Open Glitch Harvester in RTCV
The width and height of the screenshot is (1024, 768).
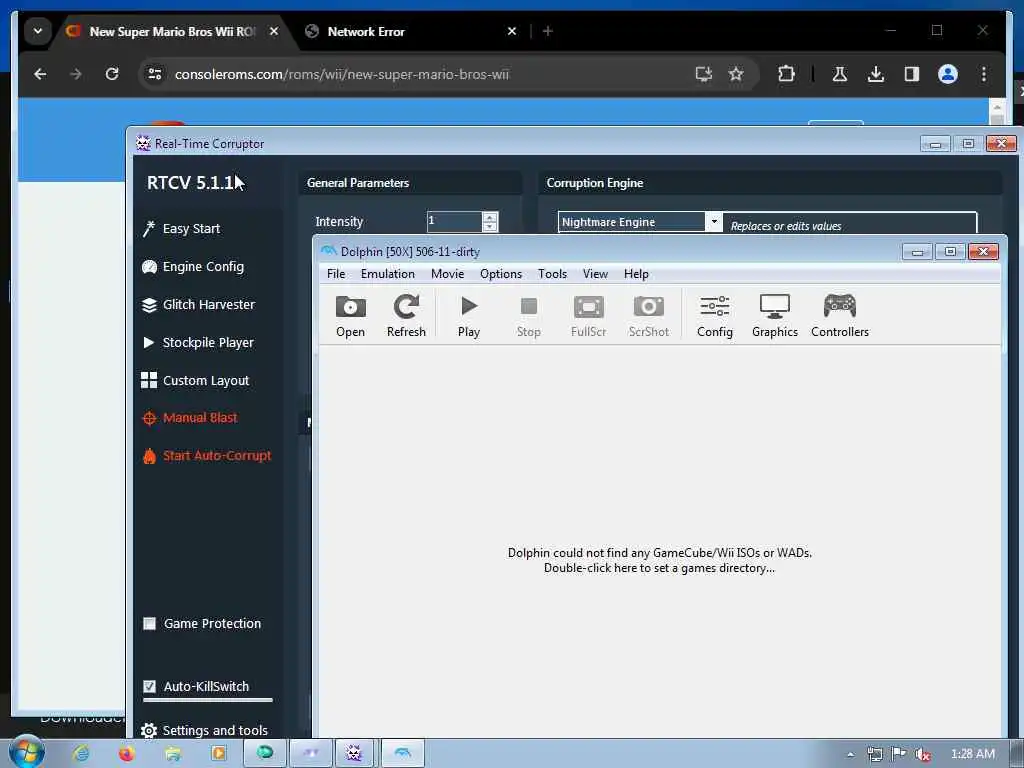(x=198, y=304)
